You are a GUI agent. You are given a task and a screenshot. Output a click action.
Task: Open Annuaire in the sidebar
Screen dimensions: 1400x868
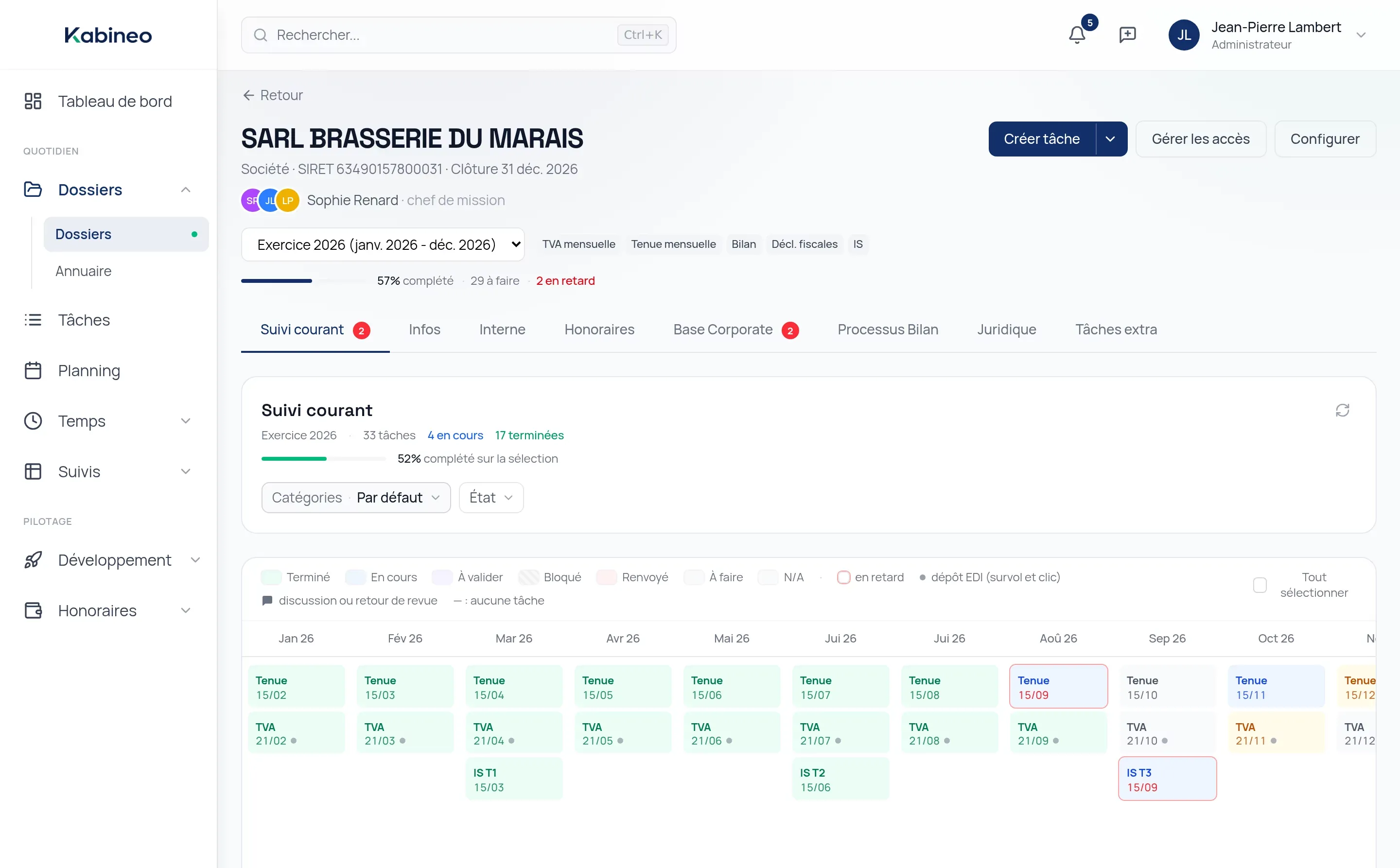click(83, 271)
